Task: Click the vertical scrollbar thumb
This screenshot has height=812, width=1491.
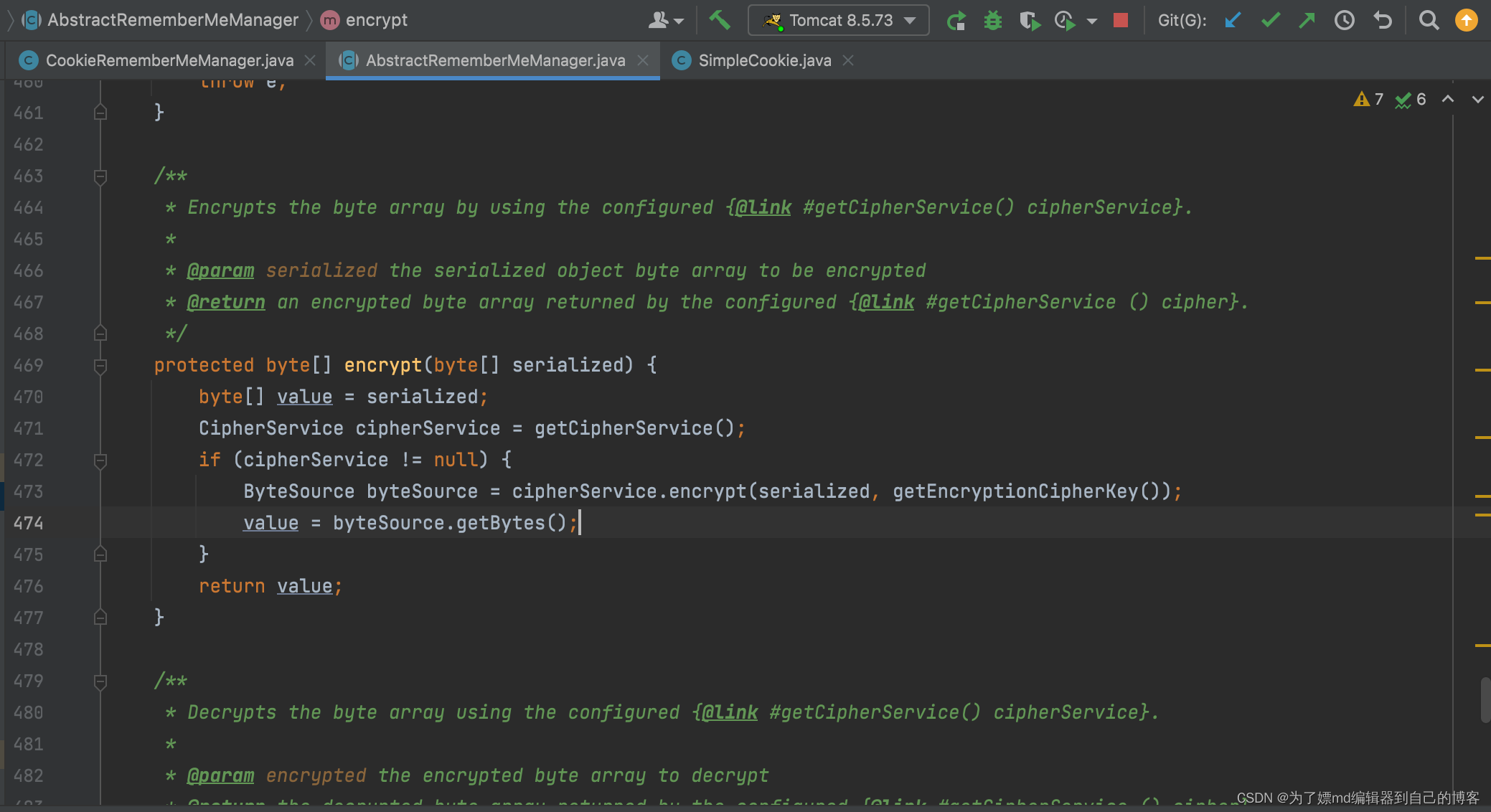Action: 1485,699
